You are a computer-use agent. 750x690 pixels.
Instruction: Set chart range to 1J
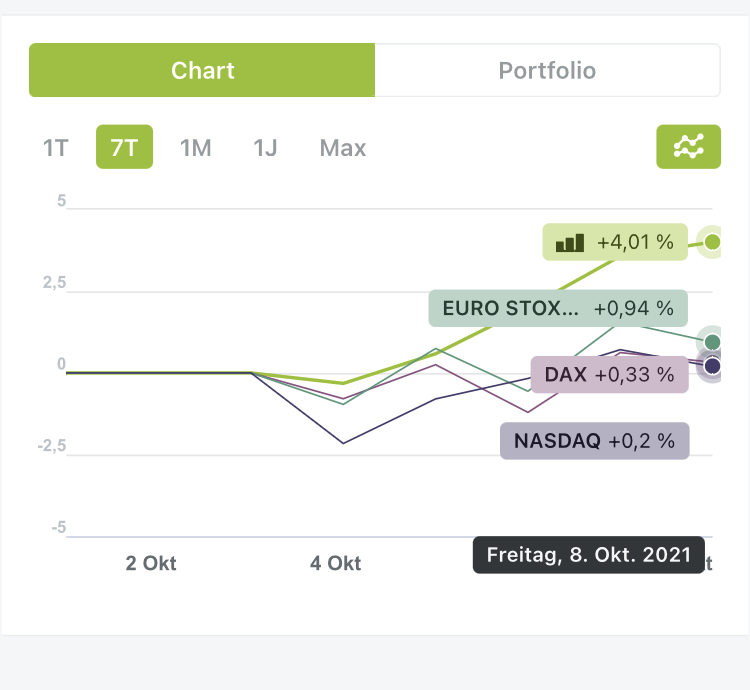pyautogui.click(x=265, y=148)
